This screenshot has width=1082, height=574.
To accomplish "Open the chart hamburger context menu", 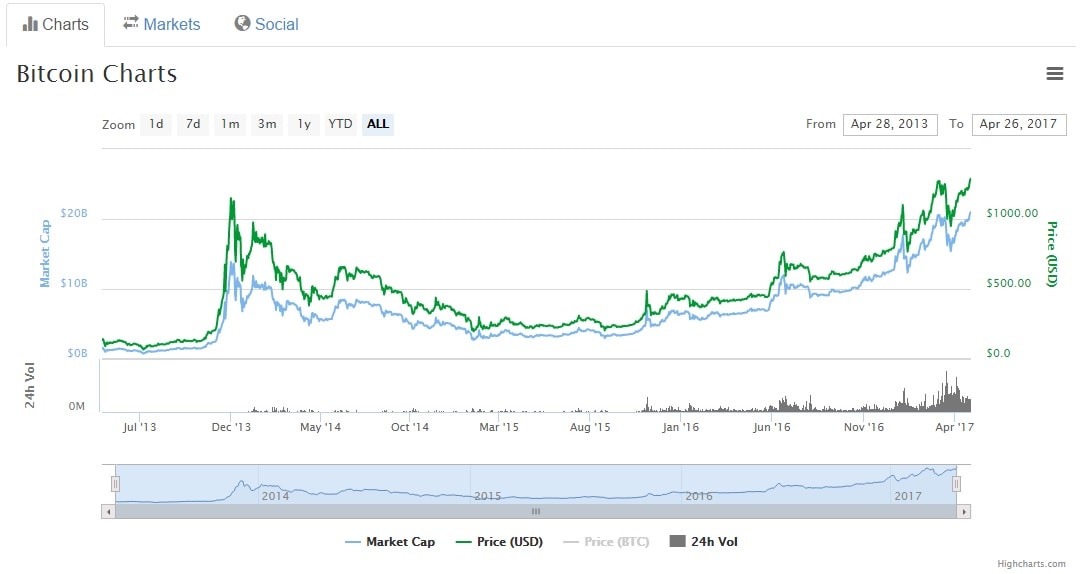I will [1054, 74].
